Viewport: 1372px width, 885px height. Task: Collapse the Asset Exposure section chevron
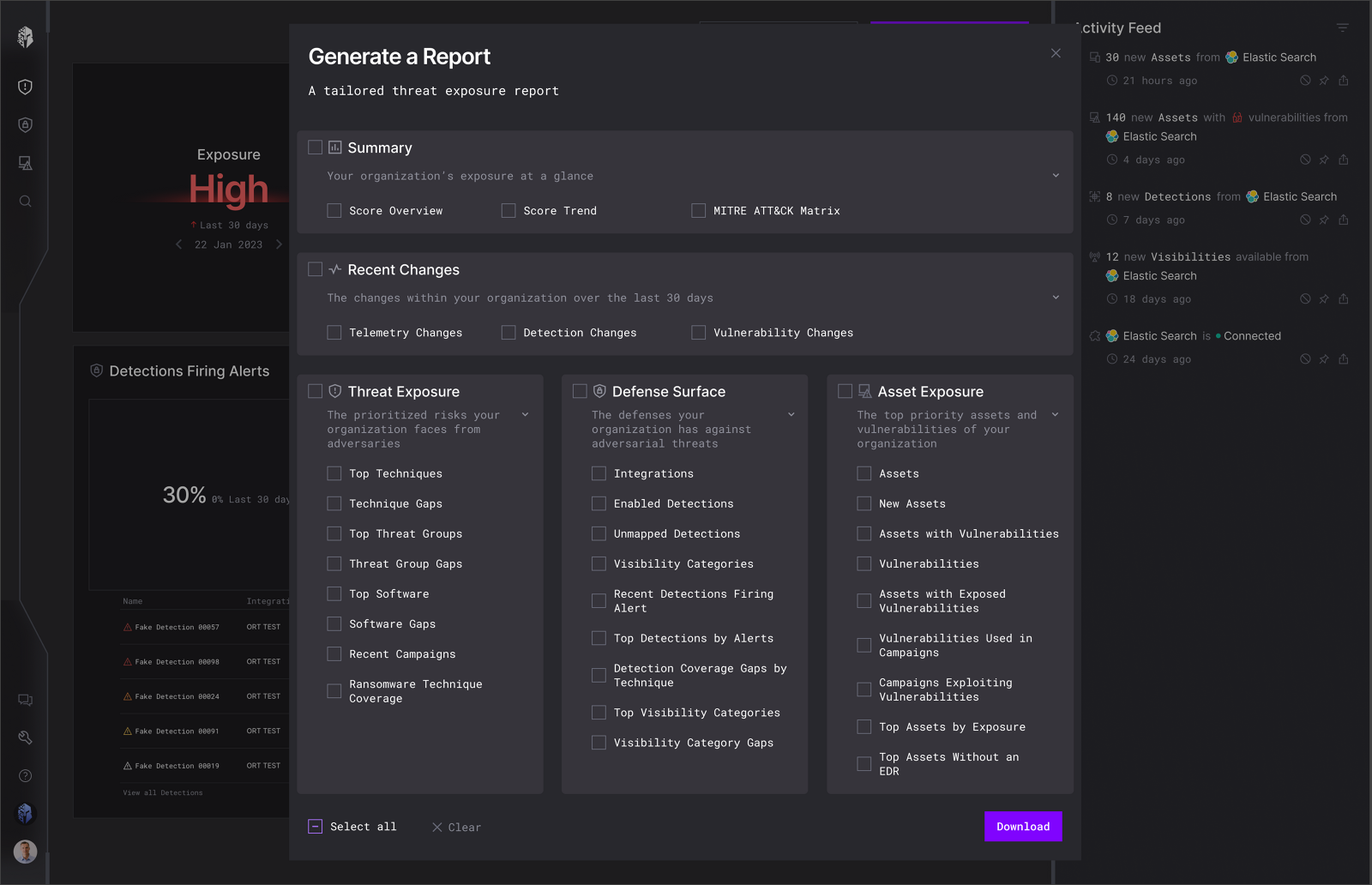coord(1056,415)
